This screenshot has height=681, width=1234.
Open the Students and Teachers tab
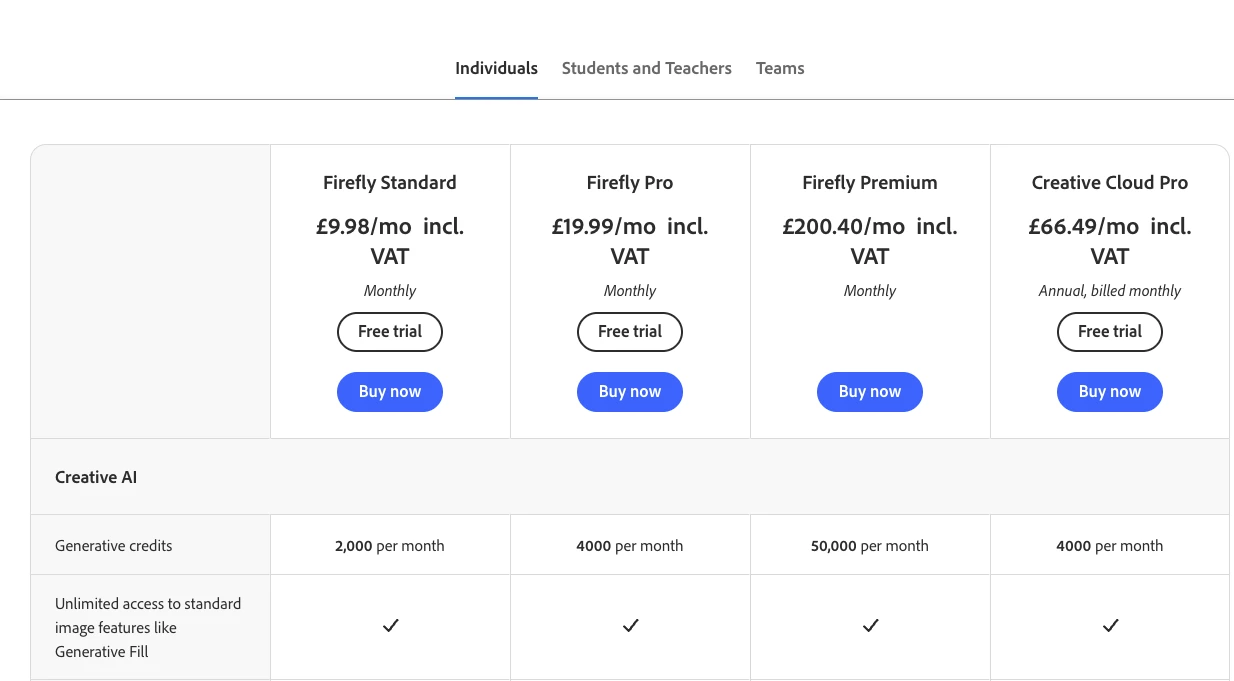coord(646,68)
